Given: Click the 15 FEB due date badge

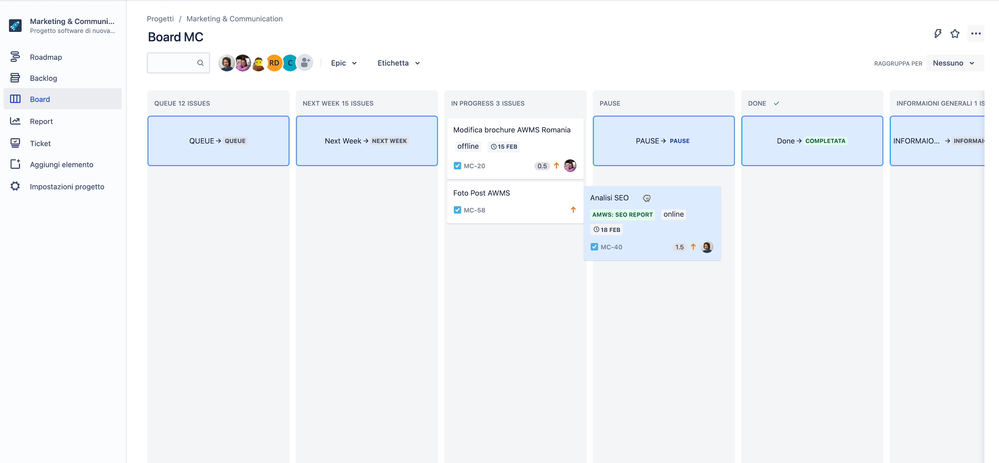Looking at the screenshot, I should (x=503, y=146).
